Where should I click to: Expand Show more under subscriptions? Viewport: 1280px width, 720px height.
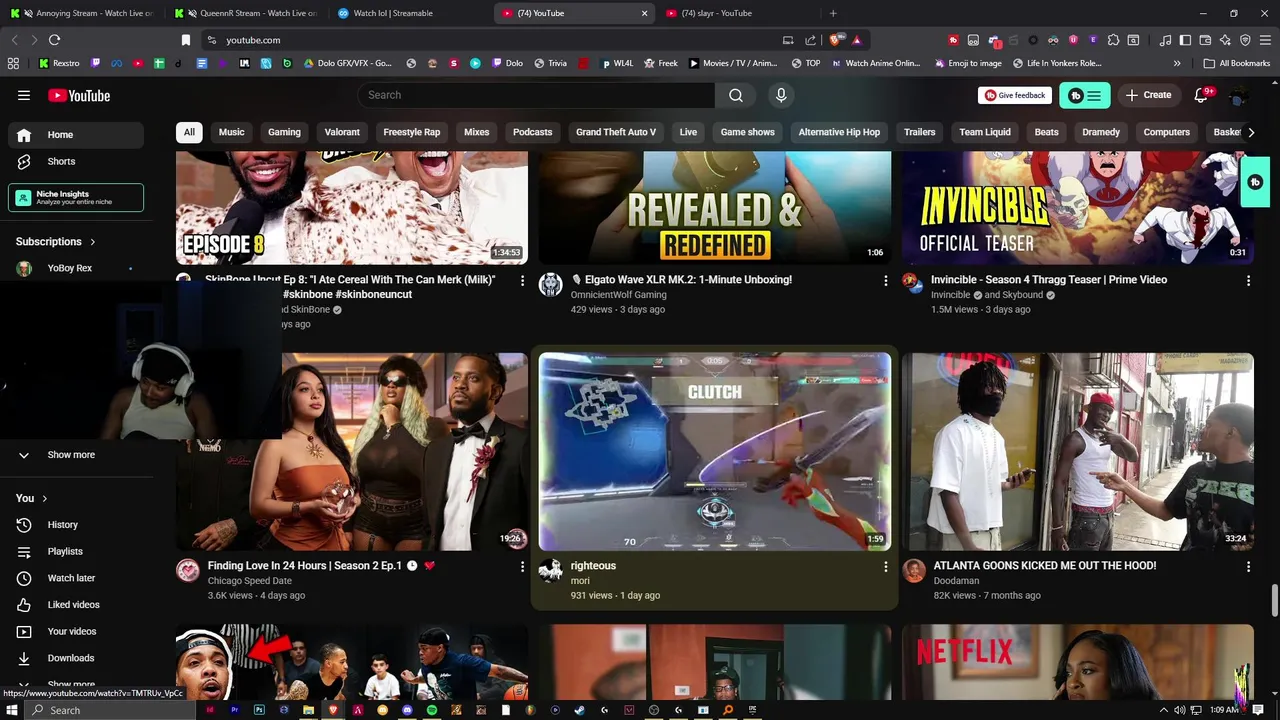pos(76,455)
